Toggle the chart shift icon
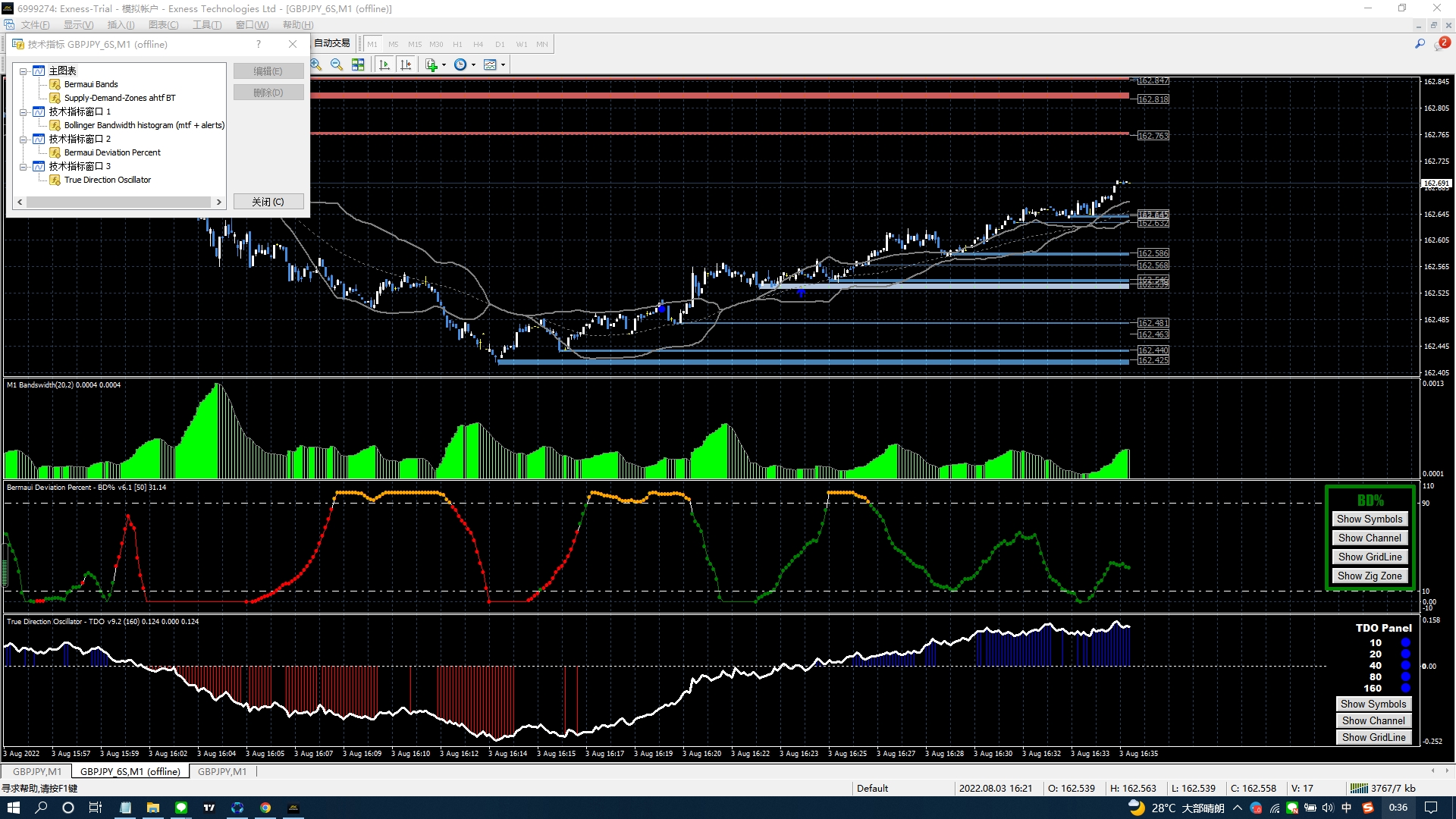 click(x=406, y=65)
